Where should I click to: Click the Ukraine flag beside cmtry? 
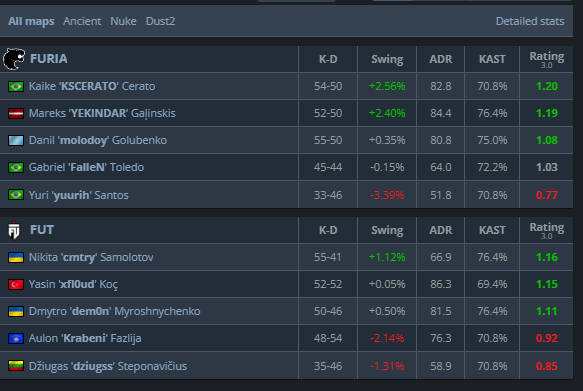[x=16, y=257]
